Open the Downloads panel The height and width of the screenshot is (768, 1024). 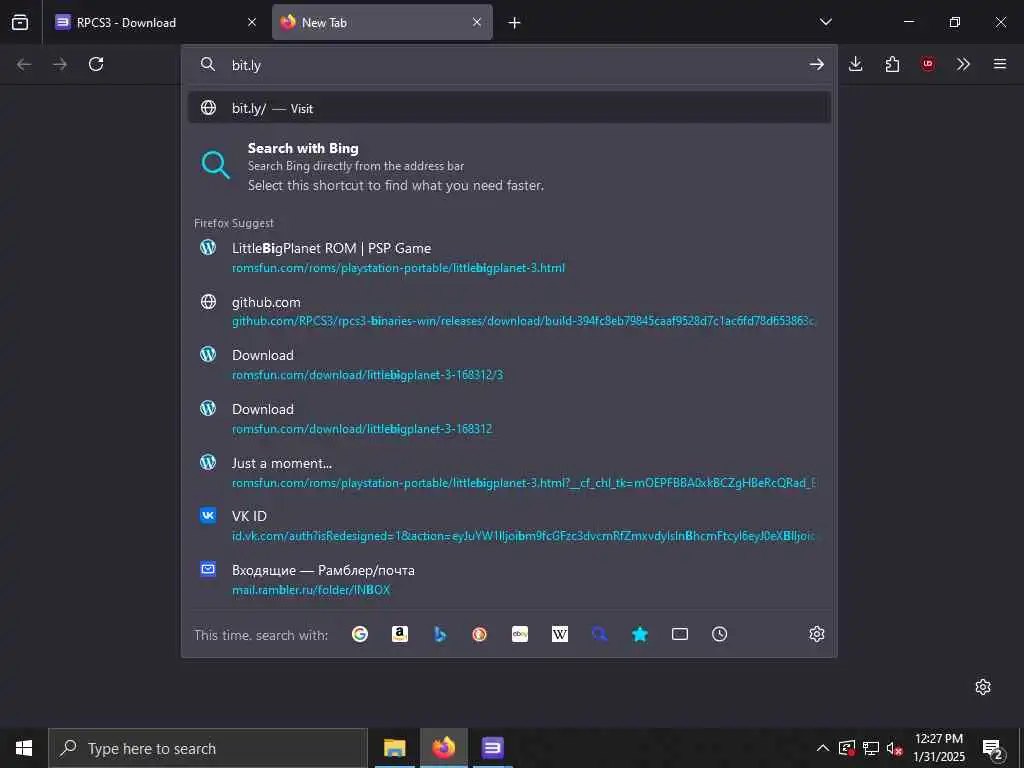point(856,64)
